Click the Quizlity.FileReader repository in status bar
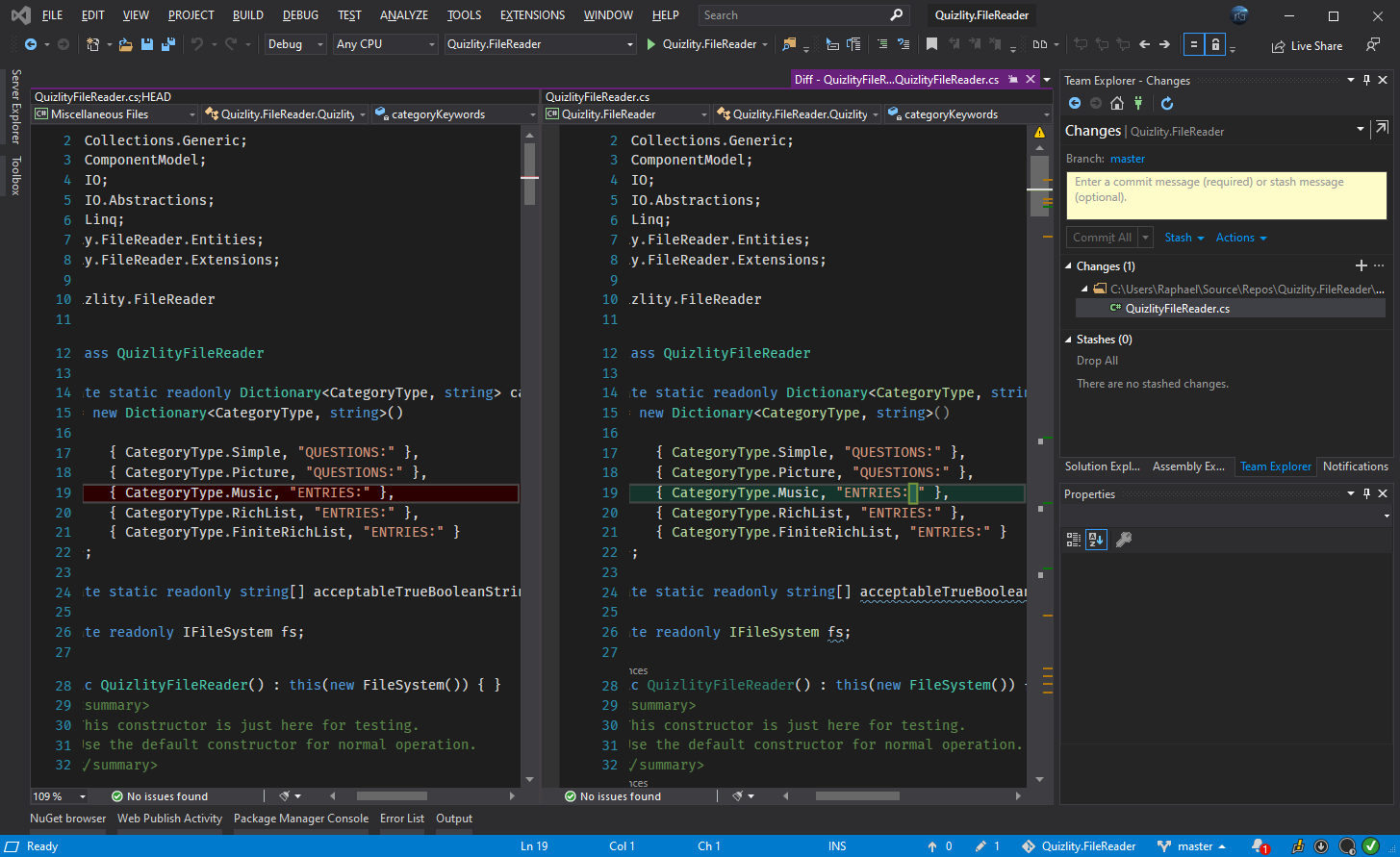Screen dimensions: 1400x857 point(1079,846)
